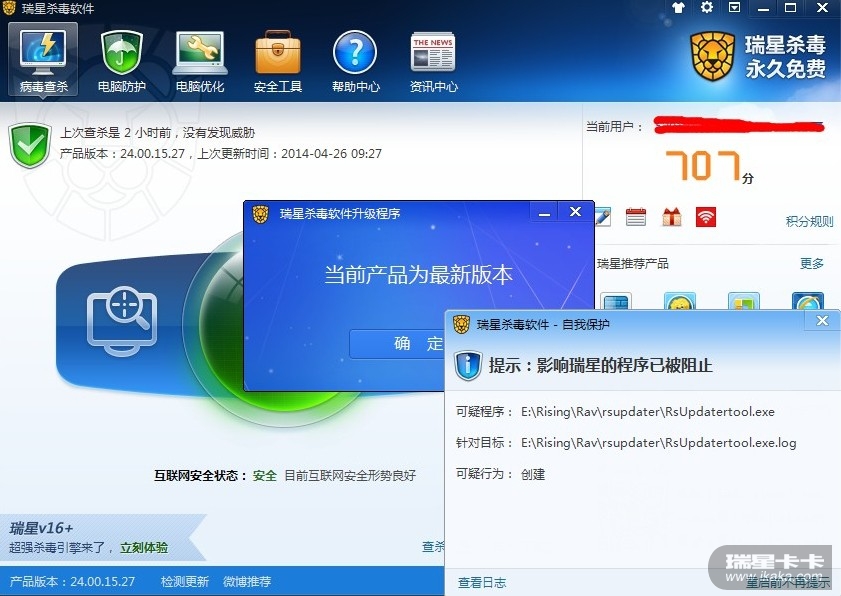Open the calendar check-in icon
The height and width of the screenshot is (596, 841).
(x=636, y=217)
